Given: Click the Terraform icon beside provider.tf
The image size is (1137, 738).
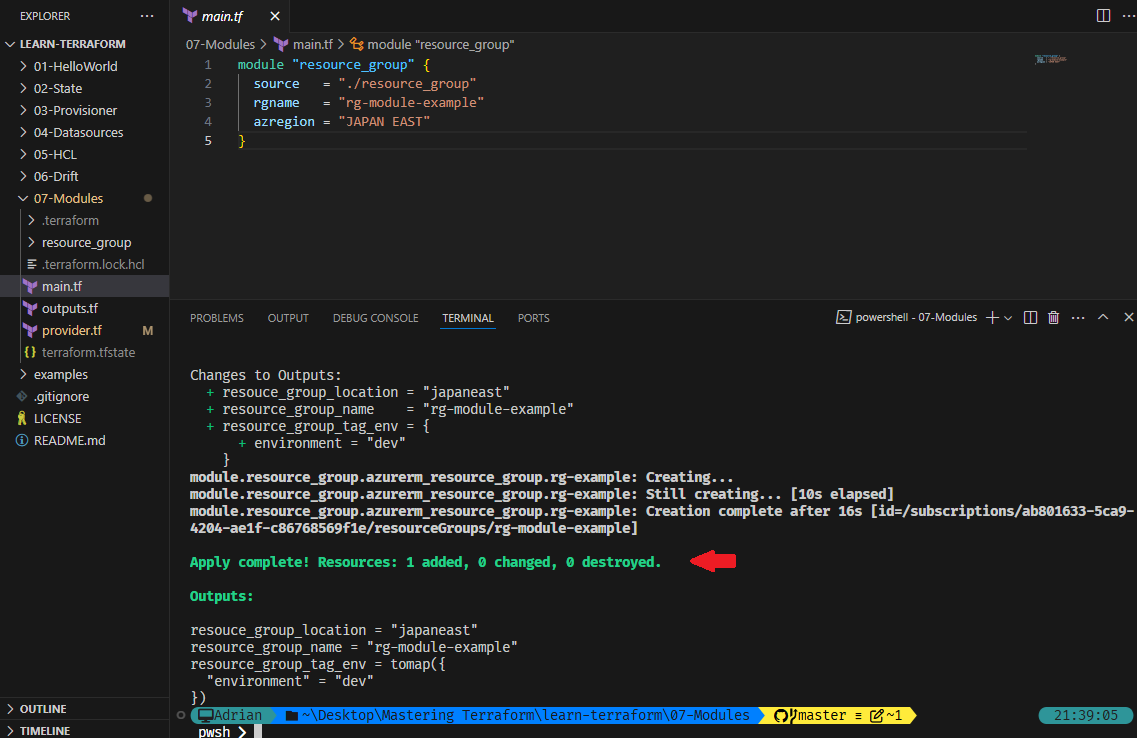Looking at the screenshot, I should coord(30,331).
